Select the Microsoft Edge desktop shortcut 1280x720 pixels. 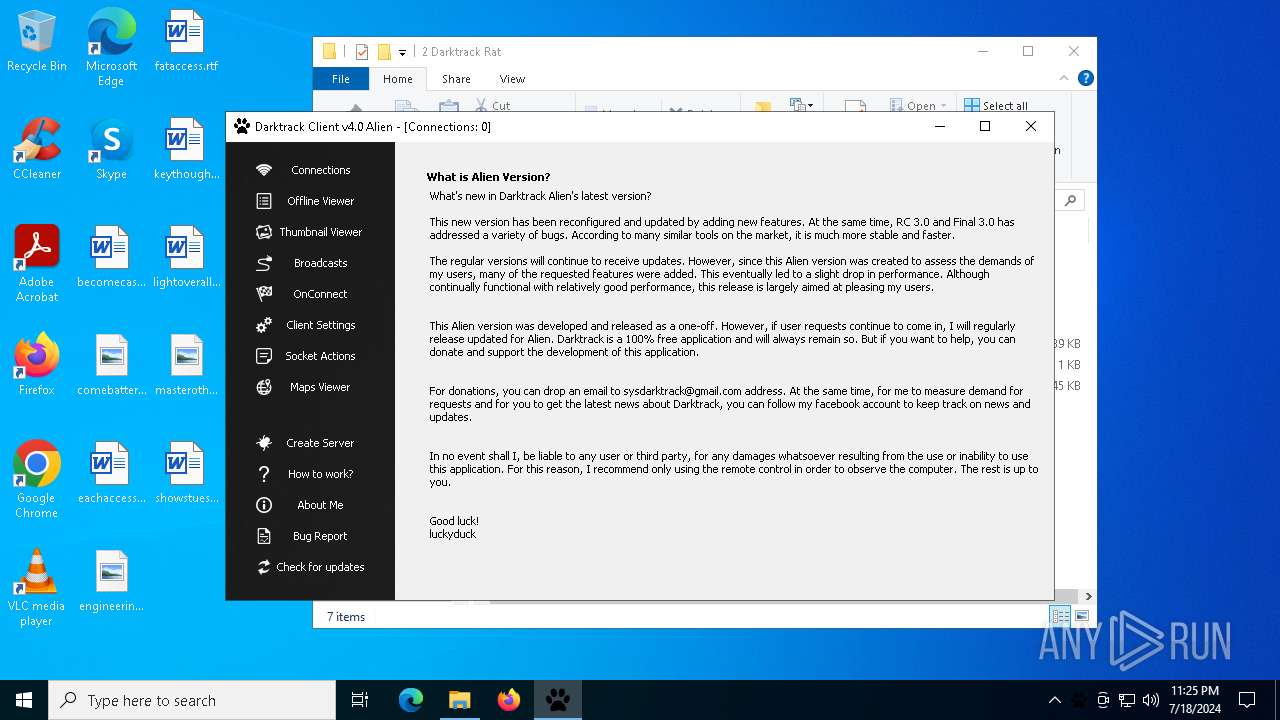[111, 48]
